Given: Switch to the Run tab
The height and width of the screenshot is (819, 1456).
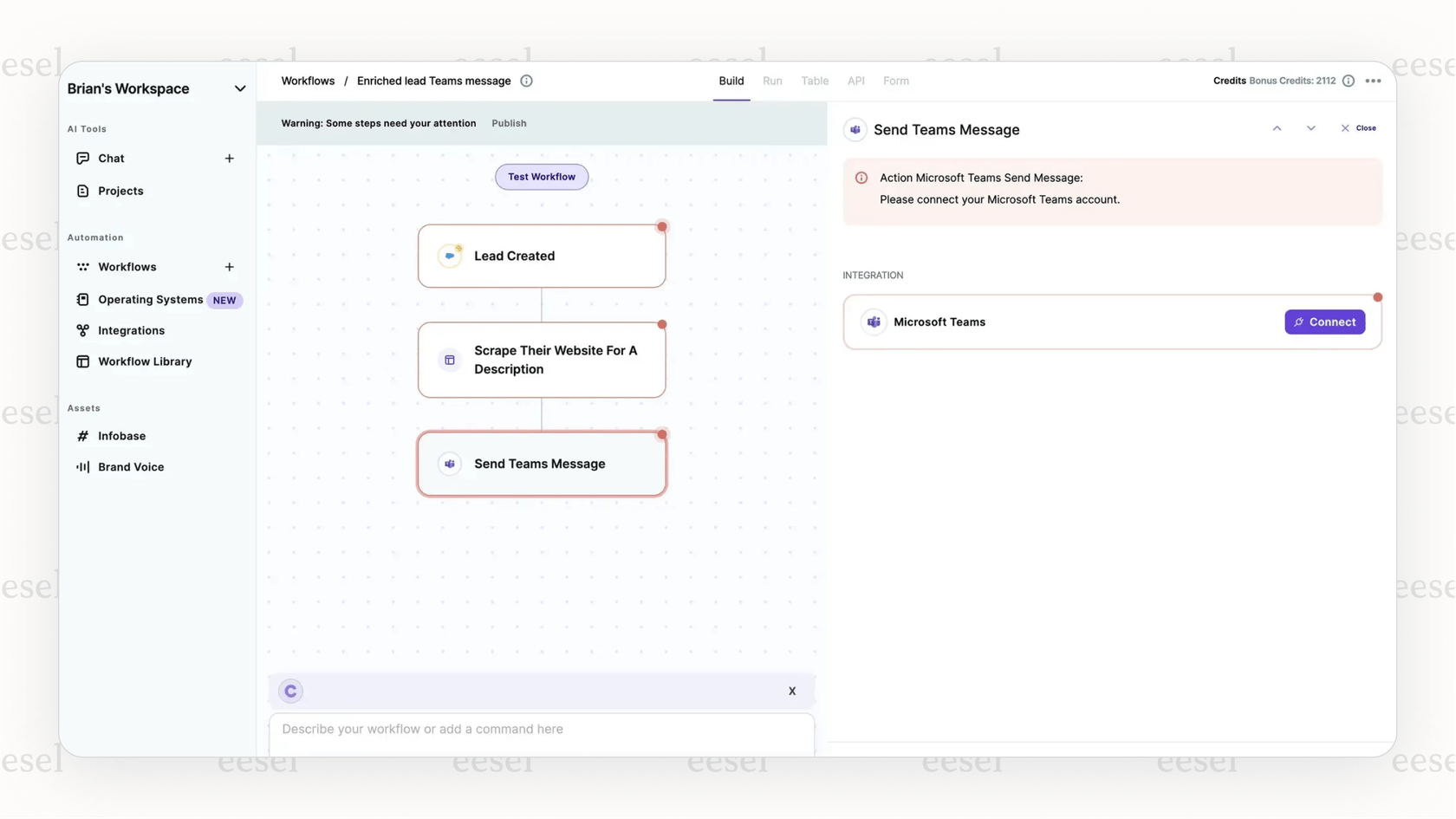Looking at the screenshot, I should (x=772, y=81).
